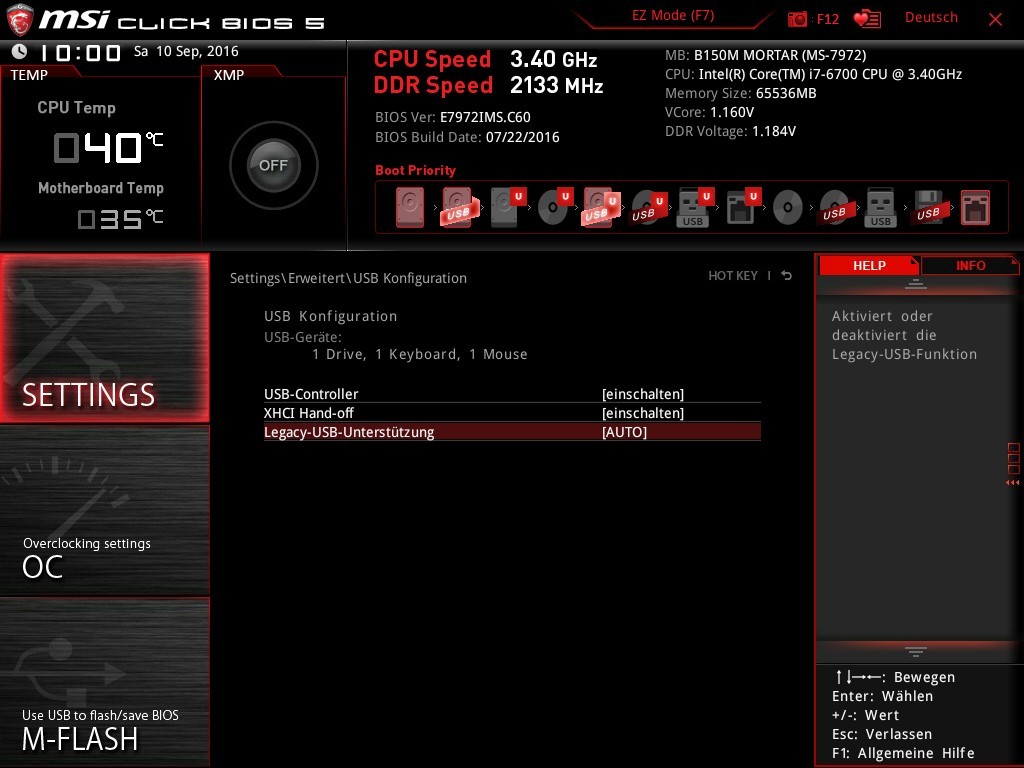The height and width of the screenshot is (768, 1024).
Task: Change language via Deutsch
Action: pos(931,18)
